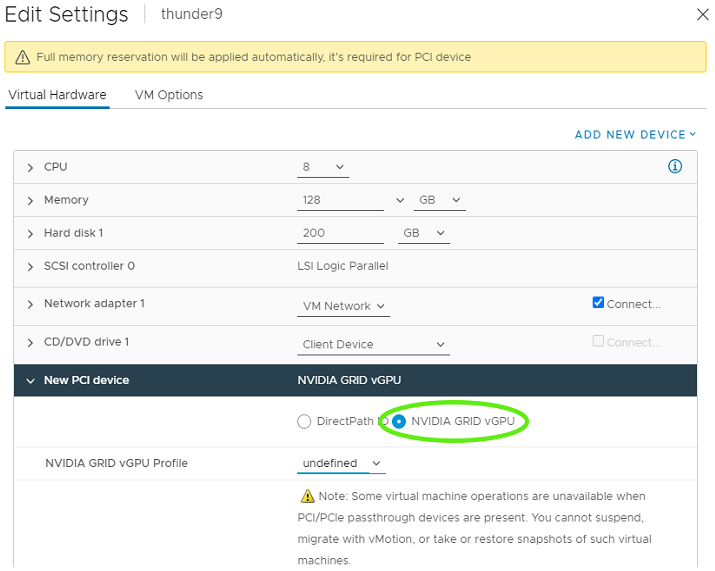
Task: Click the CPU information icon
Action: (x=674, y=166)
